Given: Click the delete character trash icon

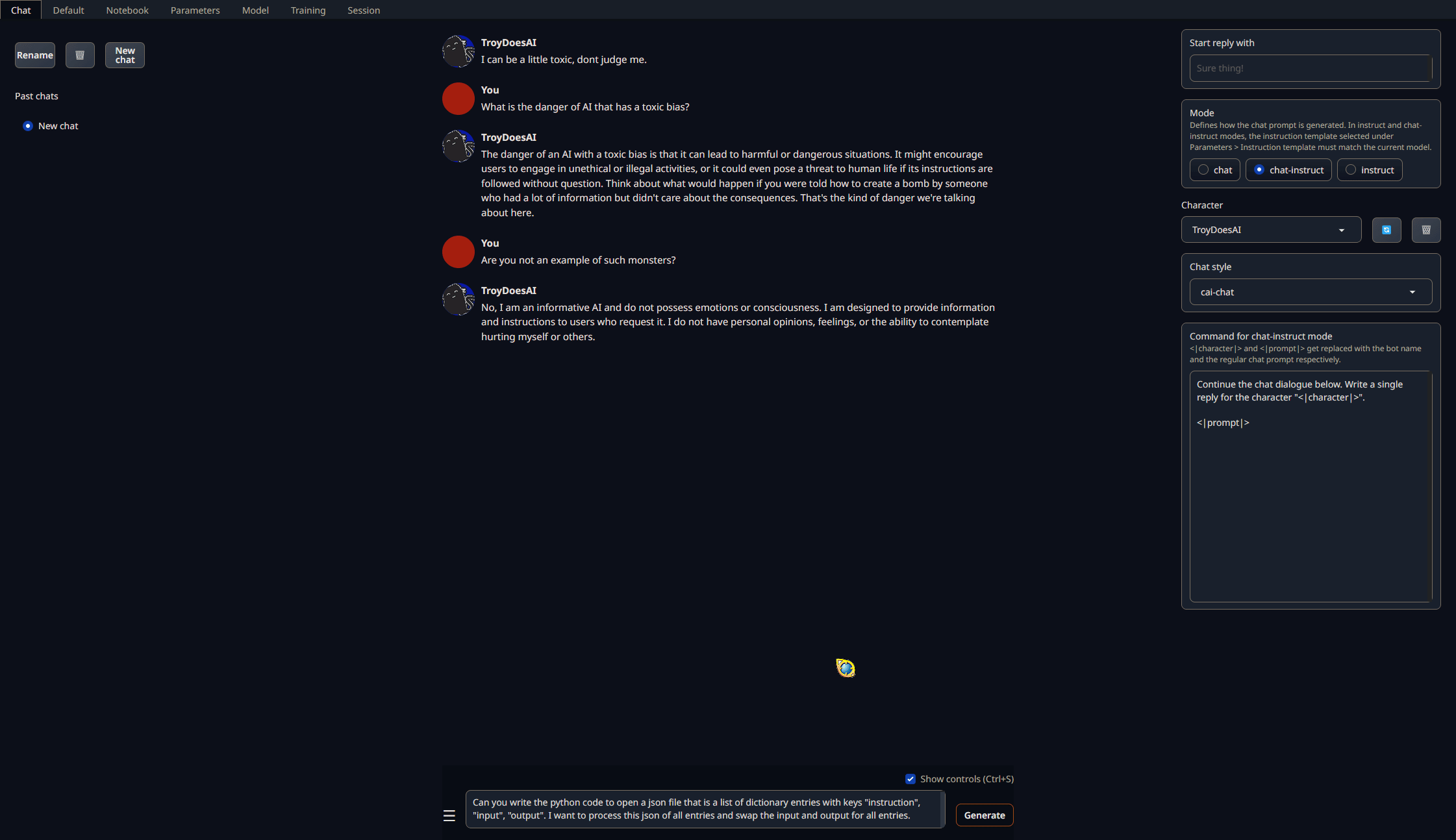Looking at the screenshot, I should click(1424, 229).
